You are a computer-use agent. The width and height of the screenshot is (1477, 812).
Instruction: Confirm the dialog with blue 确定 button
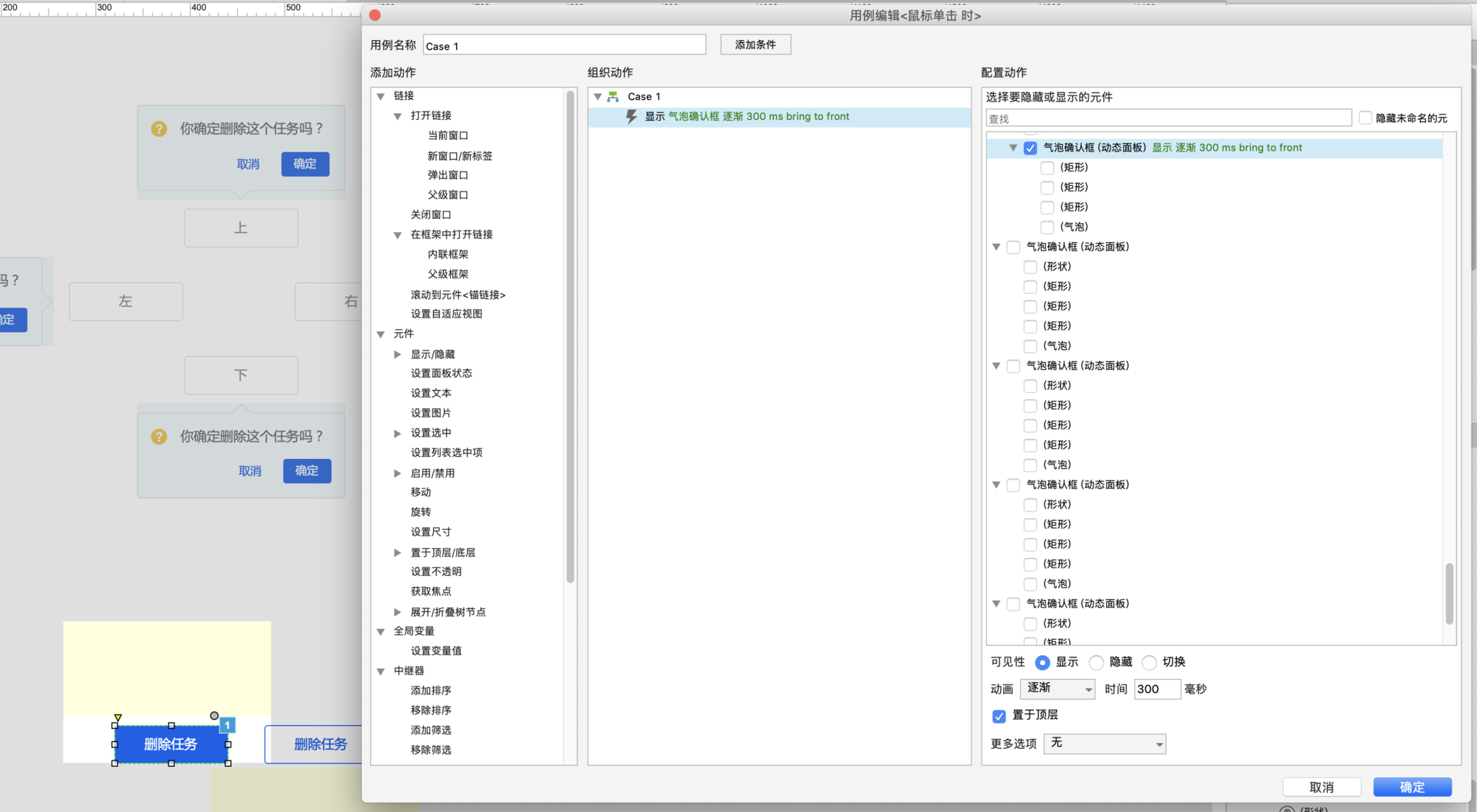tap(1412, 787)
